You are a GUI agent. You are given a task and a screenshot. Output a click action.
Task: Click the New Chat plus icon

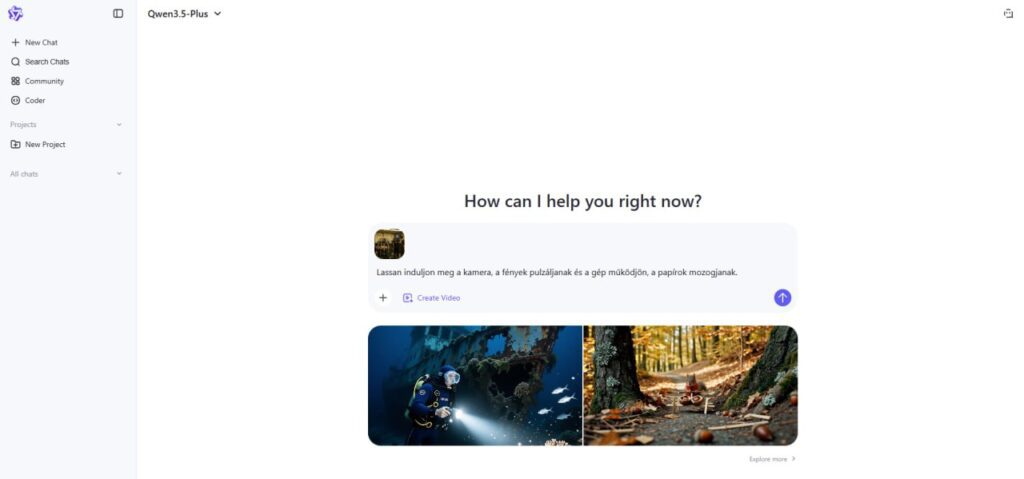(x=16, y=42)
